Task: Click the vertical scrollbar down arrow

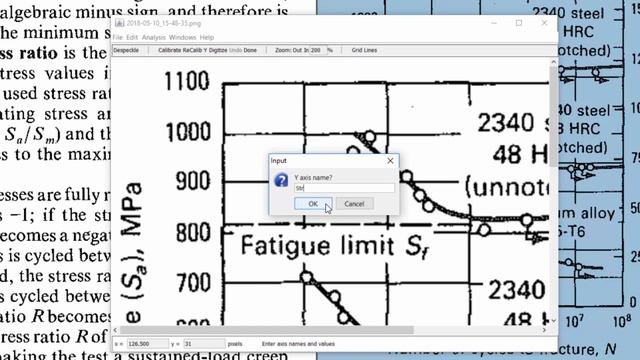Action: pos(553,322)
